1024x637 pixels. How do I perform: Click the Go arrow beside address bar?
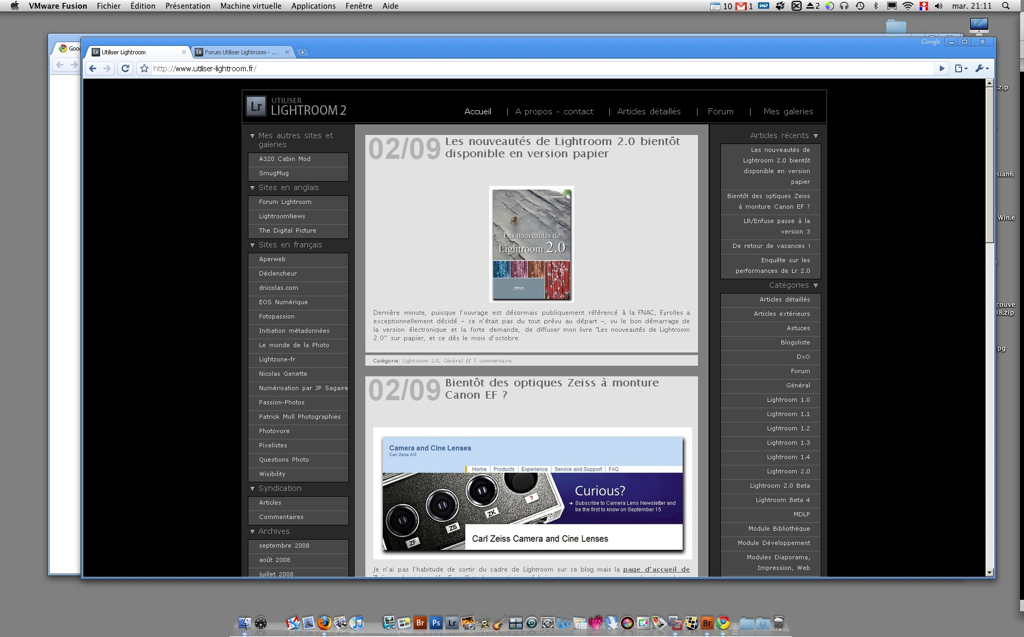tap(941, 69)
